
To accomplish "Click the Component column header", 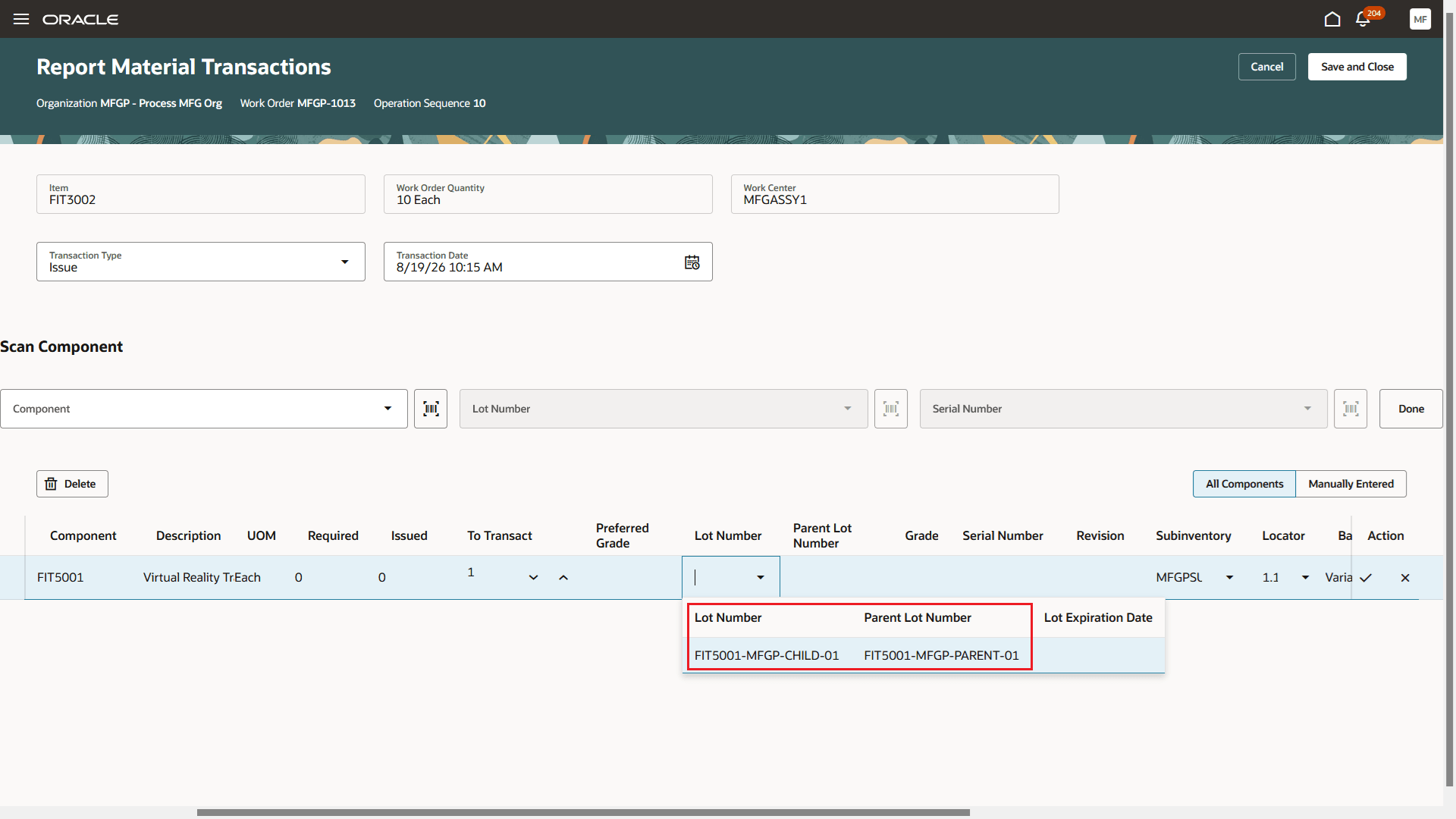I will 83,536.
